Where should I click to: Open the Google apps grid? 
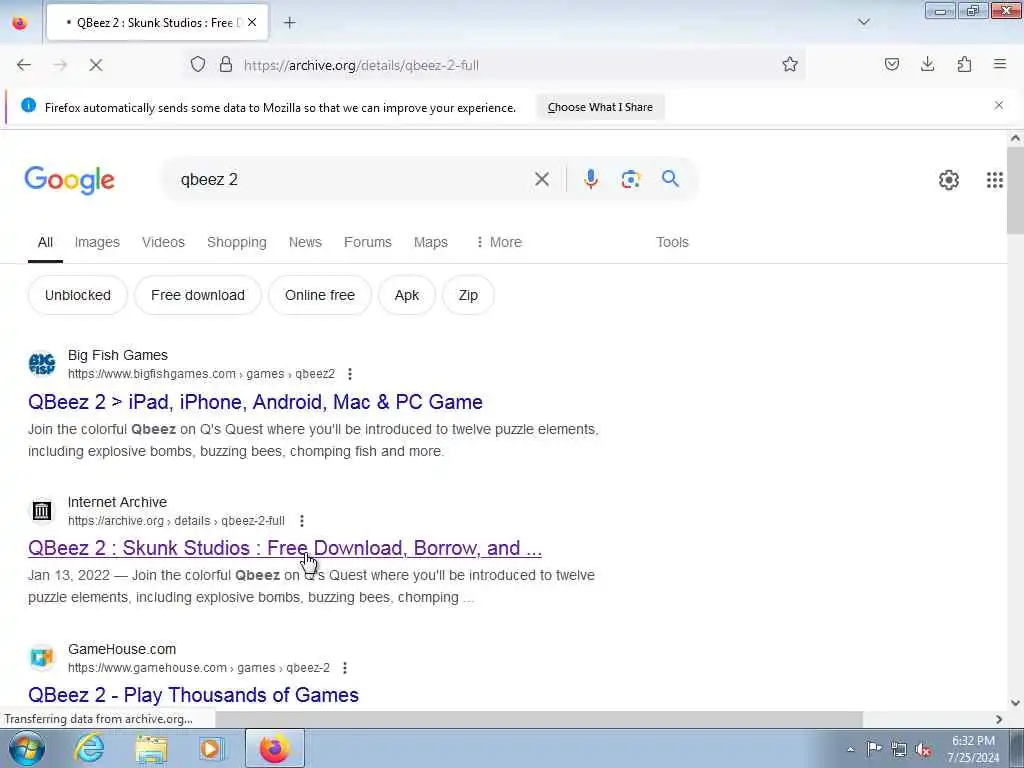tap(995, 180)
